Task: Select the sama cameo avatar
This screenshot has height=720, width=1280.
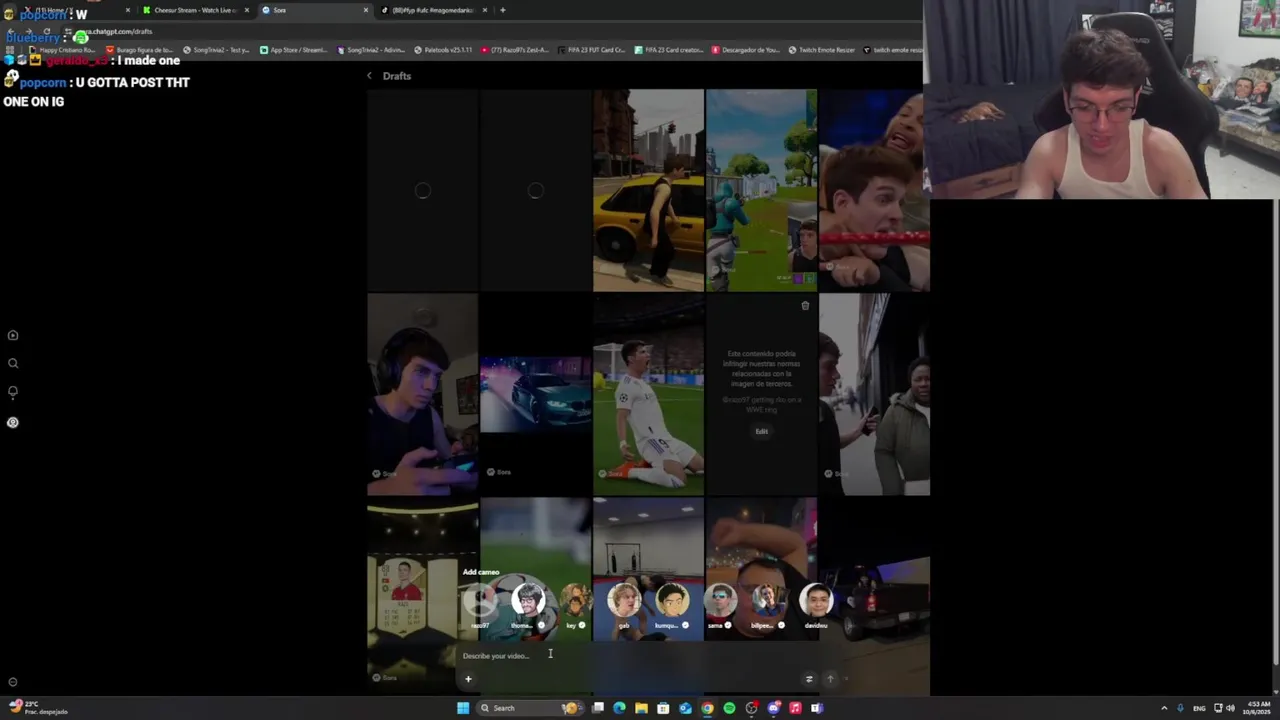Action: point(720,602)
